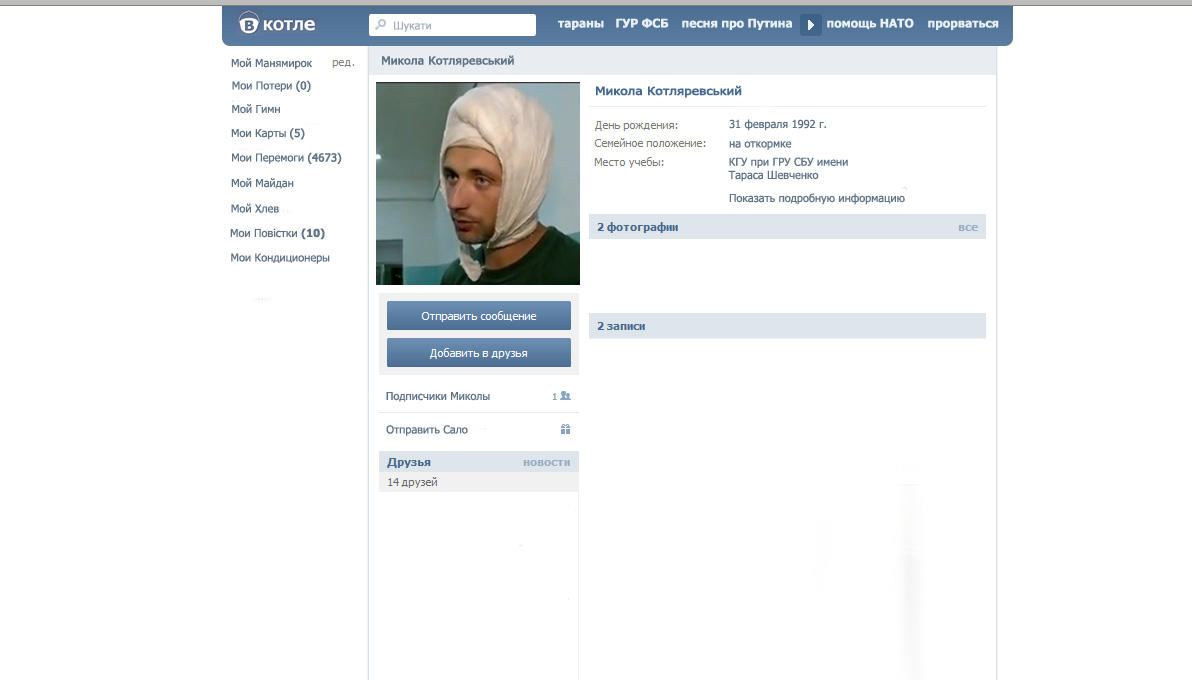Open песня про Путина header link
This screenshot has height=680, width=1192.
[x=737, y=24]
